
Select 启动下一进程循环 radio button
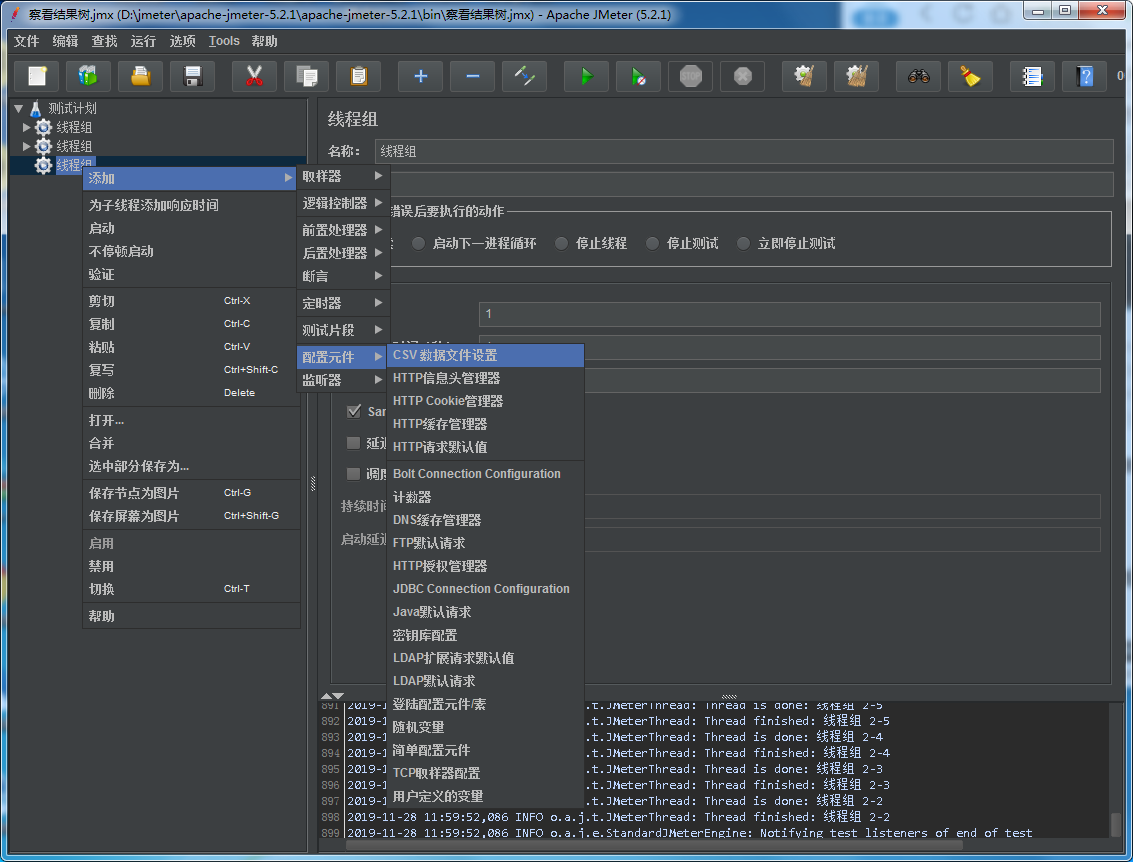click(x=418, y=243)
